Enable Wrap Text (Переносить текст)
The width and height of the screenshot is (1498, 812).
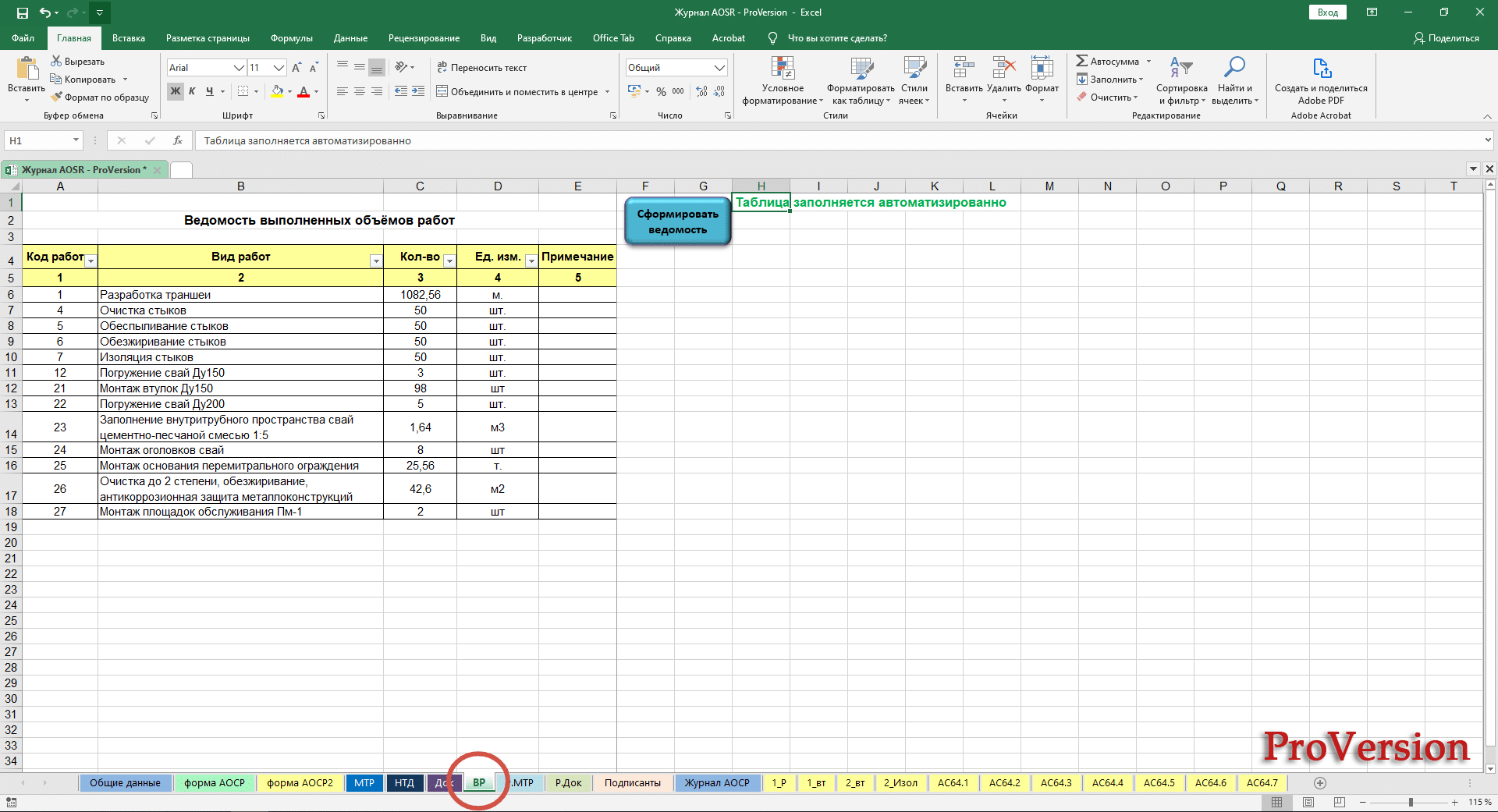pyautogui.click(x=481, y=68)
